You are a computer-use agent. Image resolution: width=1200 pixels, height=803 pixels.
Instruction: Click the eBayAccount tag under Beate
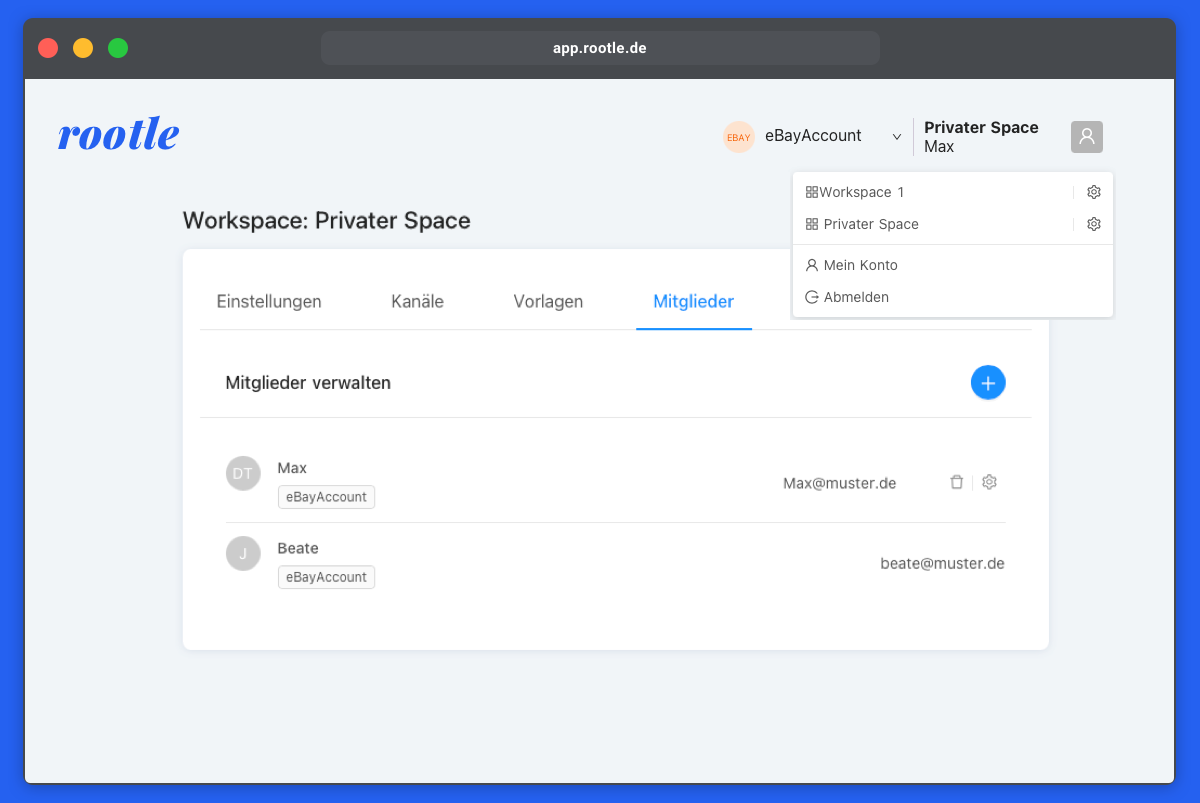[326, 577]
